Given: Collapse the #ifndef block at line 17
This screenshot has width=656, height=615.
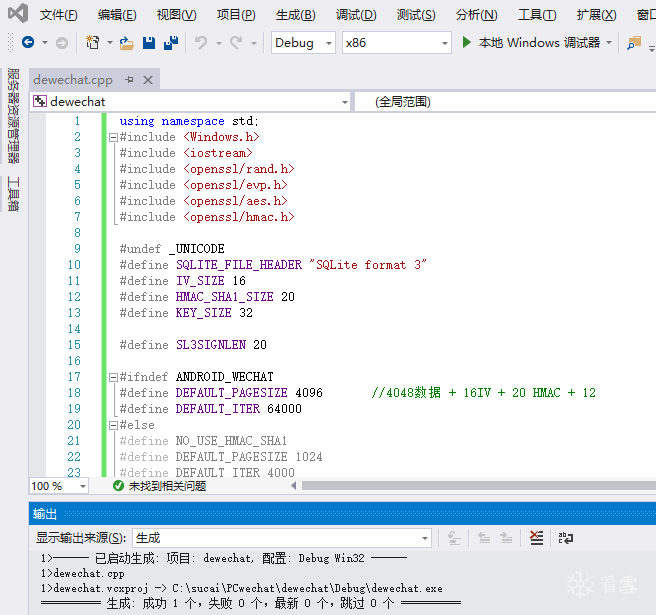Looking at the screenshot, I should [113, 377].
